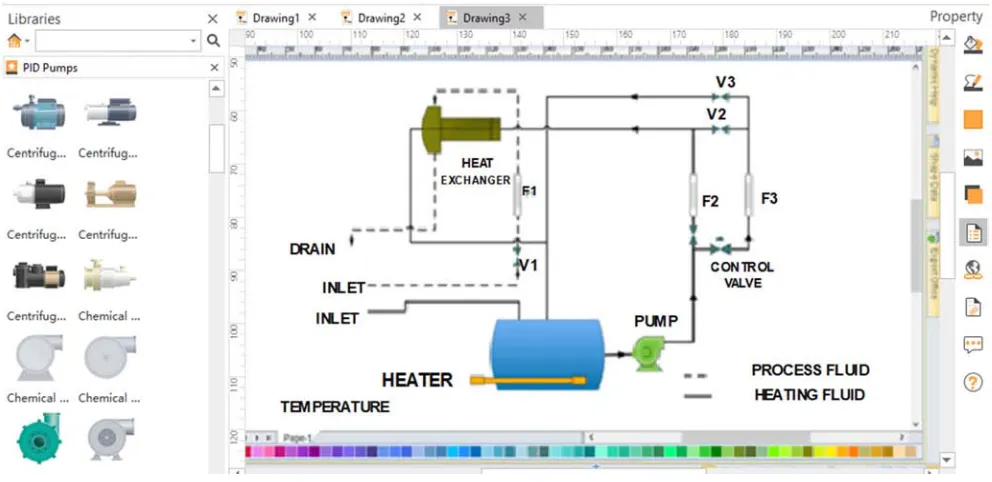Select the F1 flowmeter shape
The width and height of the screenshot is (992, 482).
(x=518, y=197)
